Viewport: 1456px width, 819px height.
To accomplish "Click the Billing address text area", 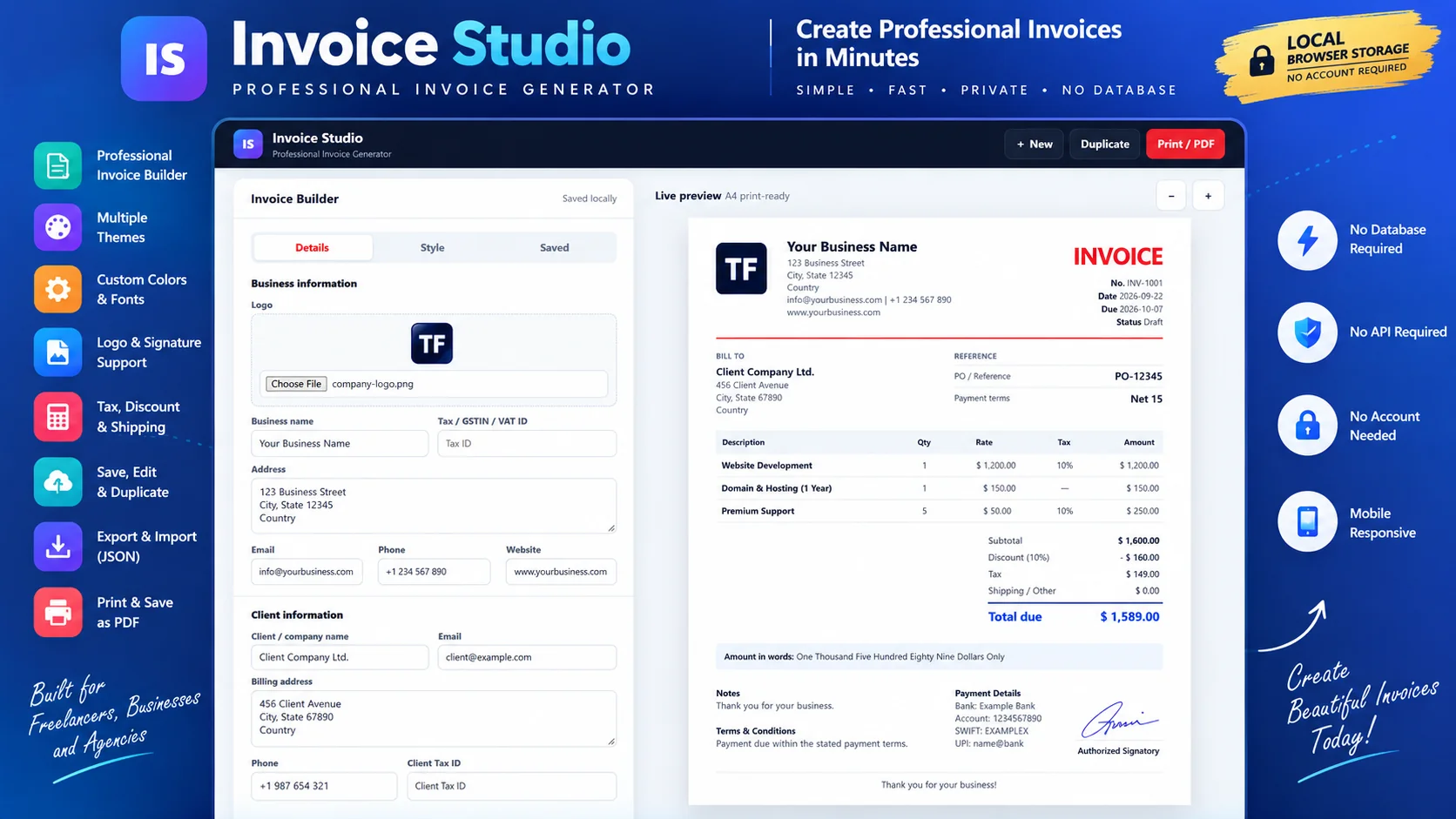I will (x=434, y=718).
